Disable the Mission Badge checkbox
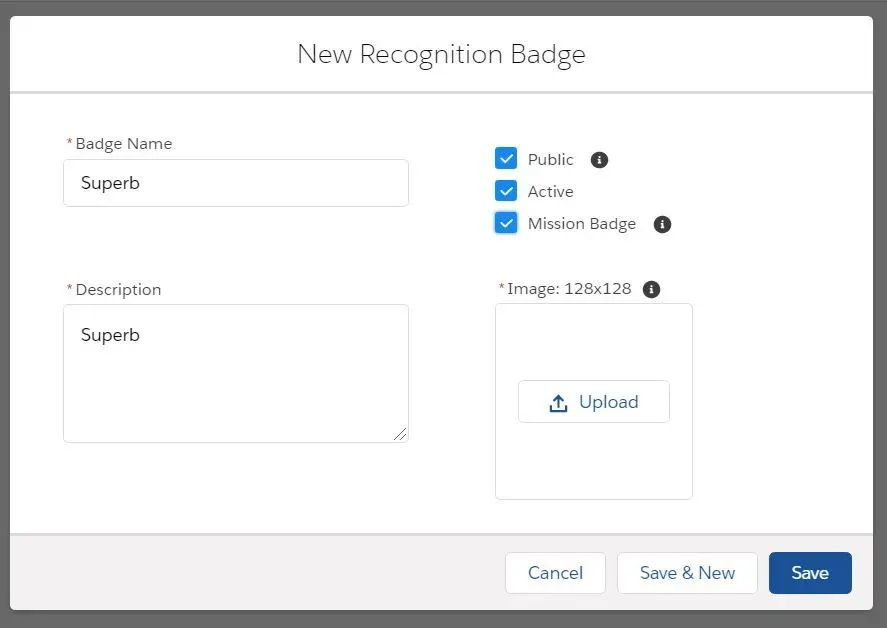The image size is (887, 628). pos(506,223)
